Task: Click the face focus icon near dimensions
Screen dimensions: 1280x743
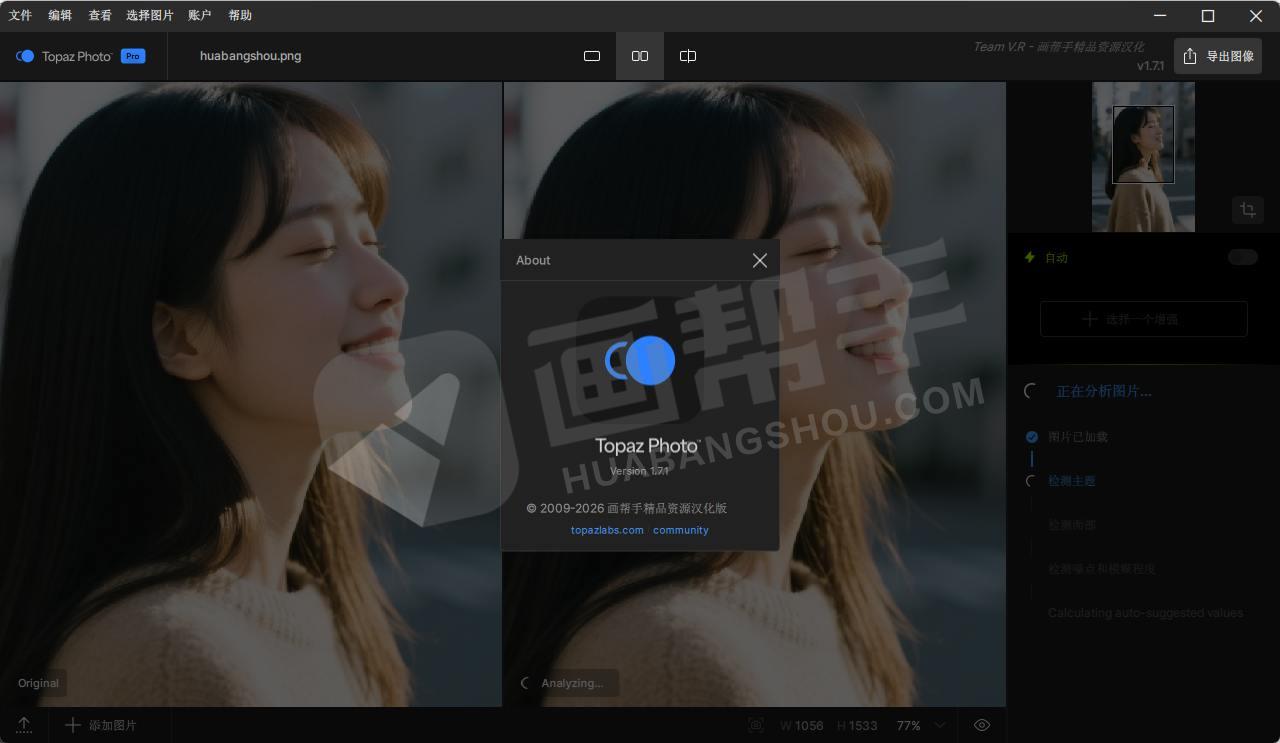Action: [756, 725]
